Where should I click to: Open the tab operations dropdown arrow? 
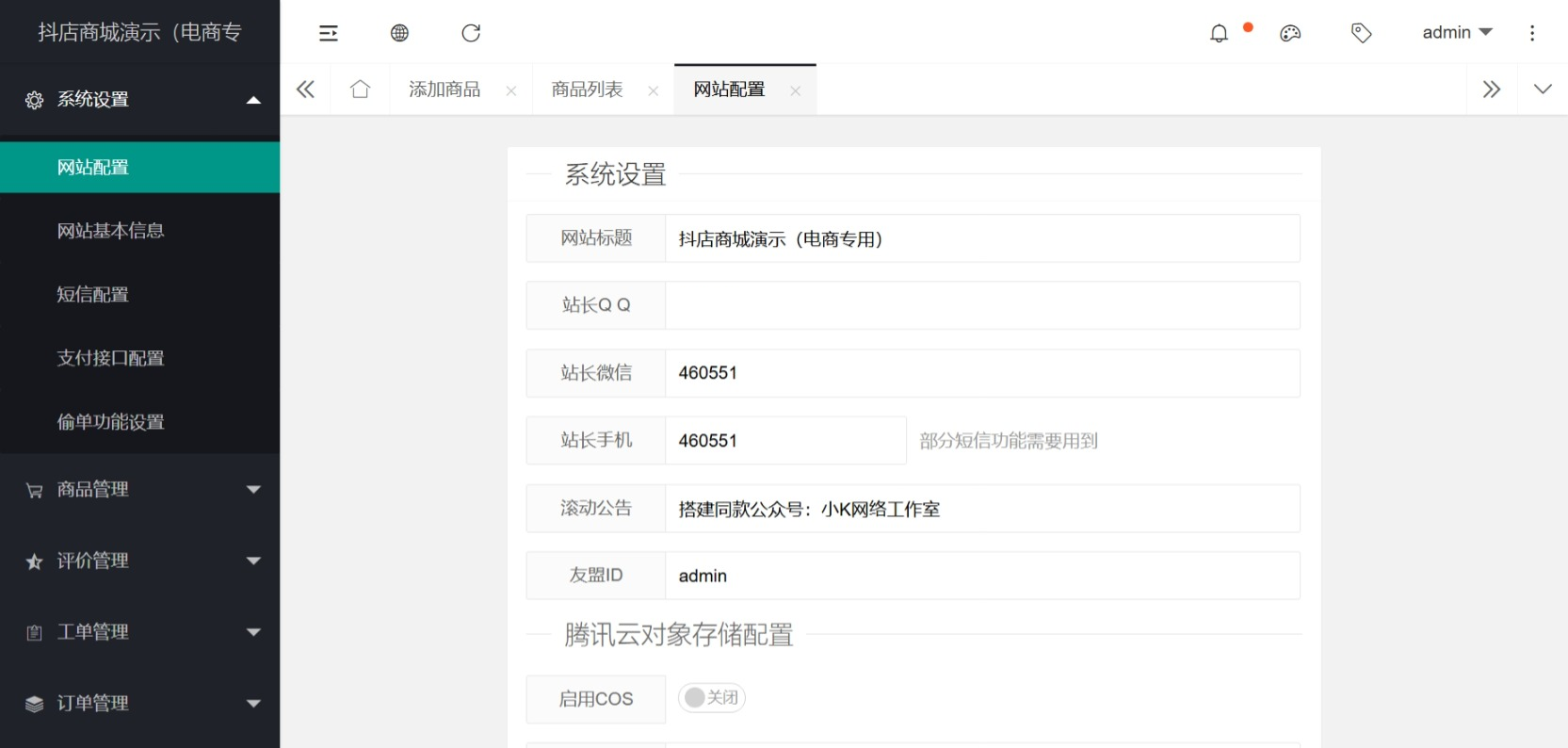tap(1543, 89)
